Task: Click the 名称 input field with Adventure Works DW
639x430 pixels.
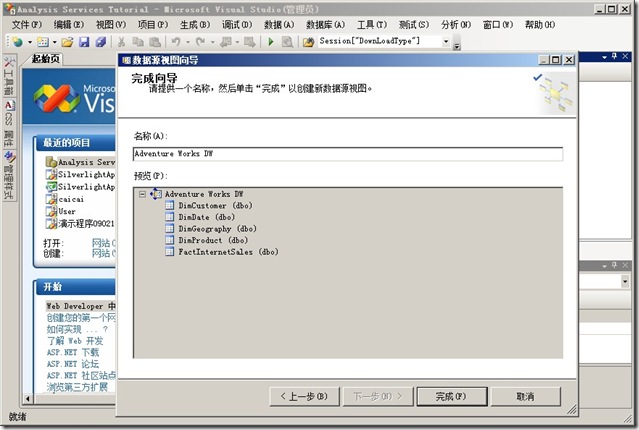Action: click(x=348, y=154)
